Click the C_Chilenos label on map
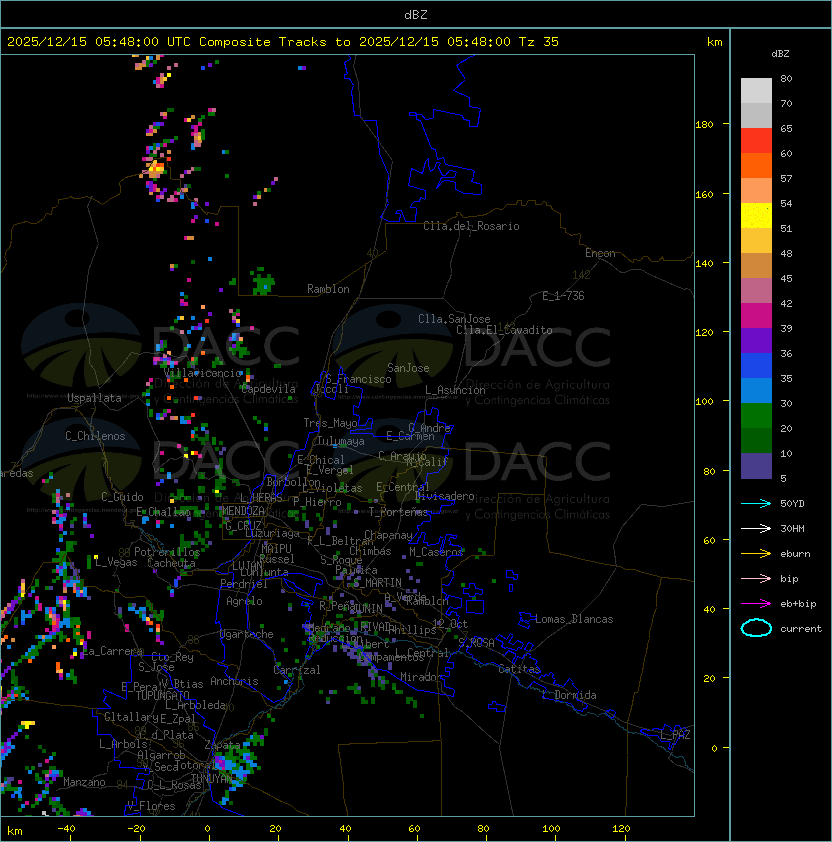 coord(95,436)
